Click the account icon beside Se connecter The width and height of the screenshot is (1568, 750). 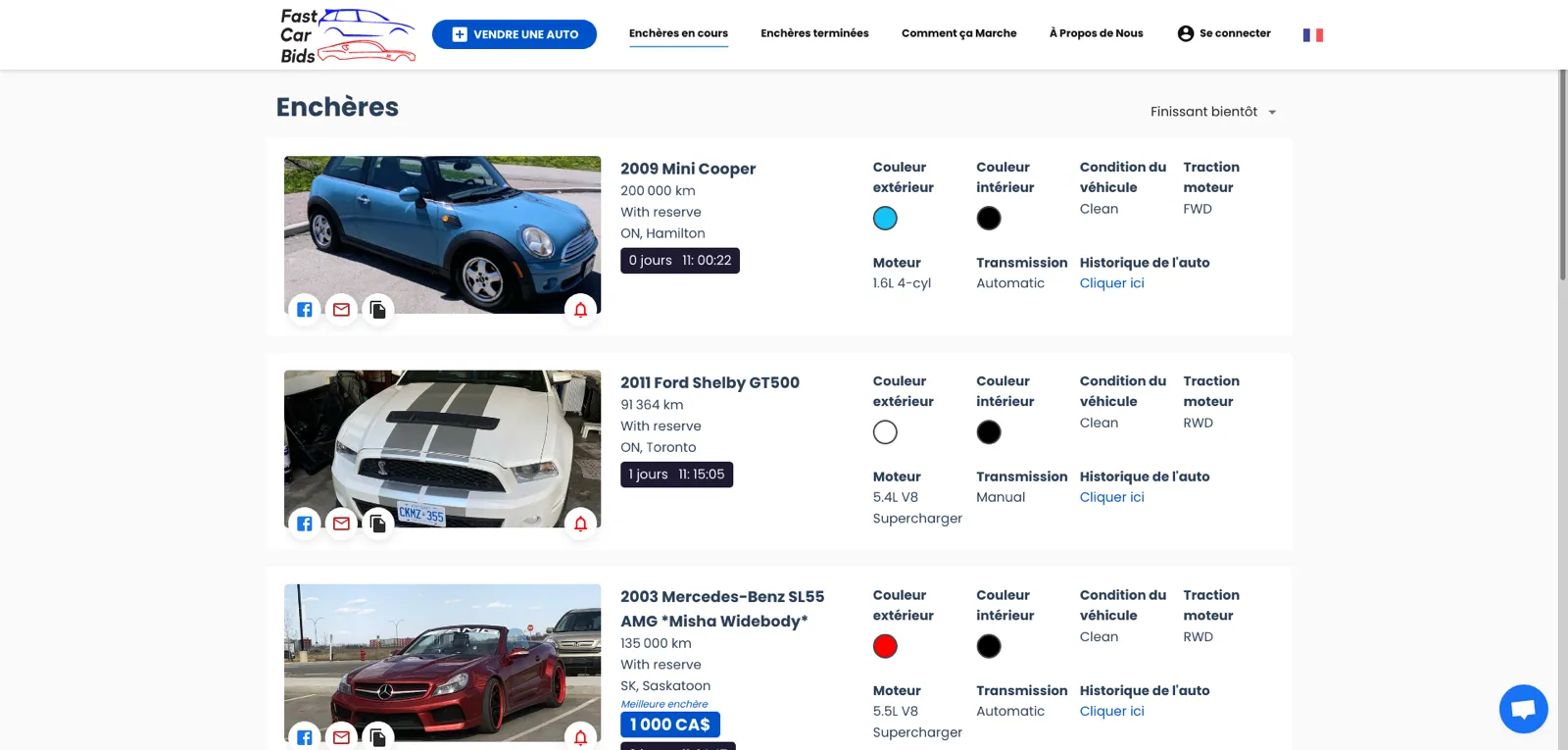point(1186,33)
